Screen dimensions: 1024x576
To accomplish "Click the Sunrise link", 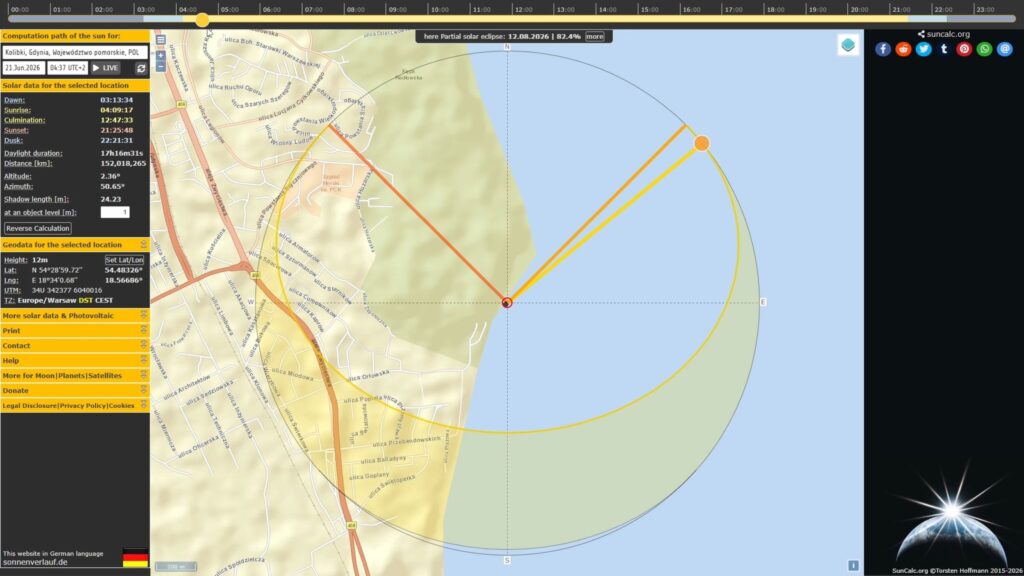I will click(x=17, y=110).
